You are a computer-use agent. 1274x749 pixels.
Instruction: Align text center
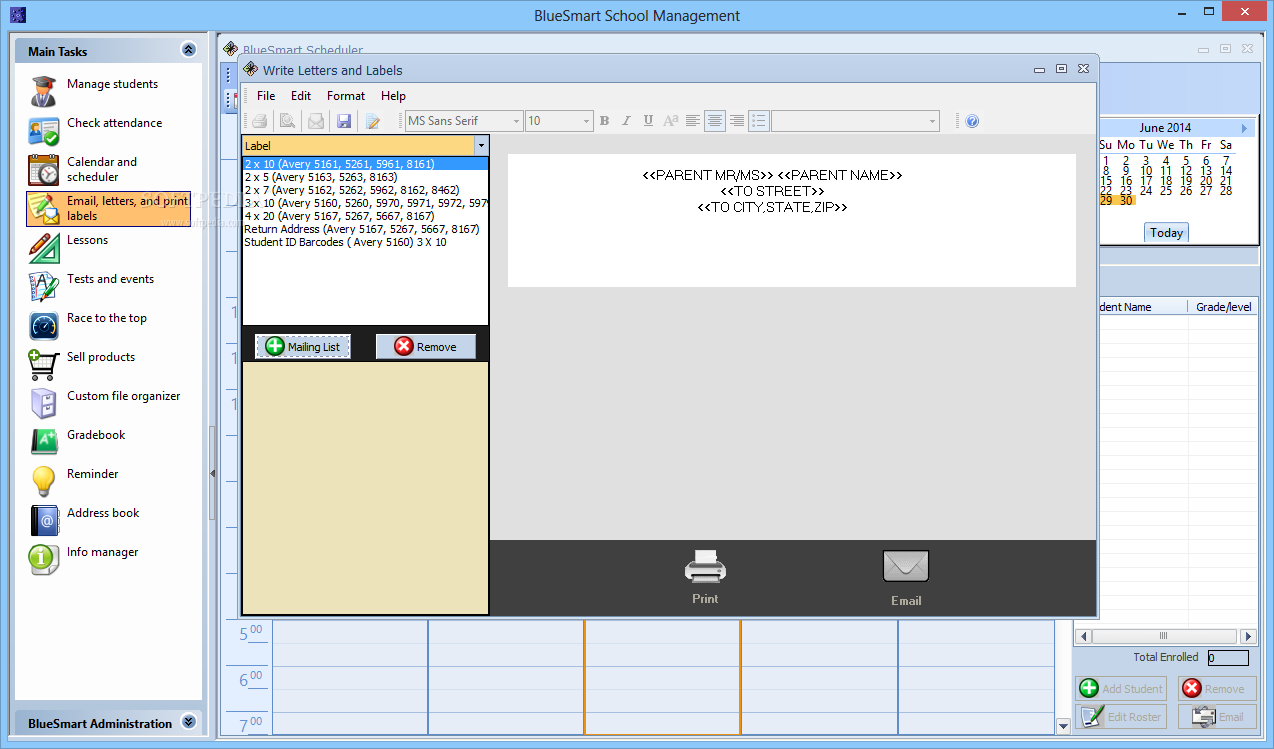[x=715, y=121]
